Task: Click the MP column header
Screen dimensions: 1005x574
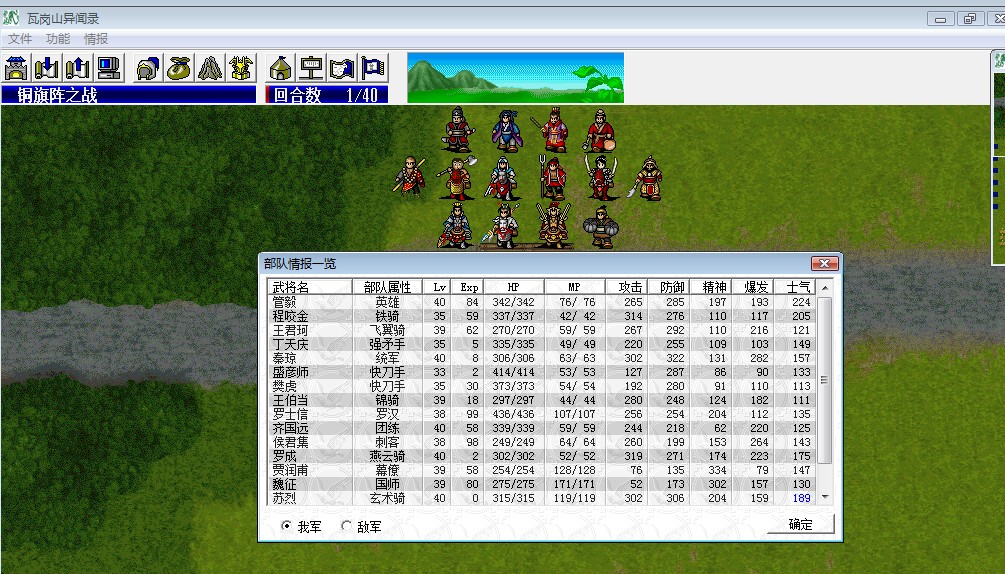Action: (x=575, y=287)
